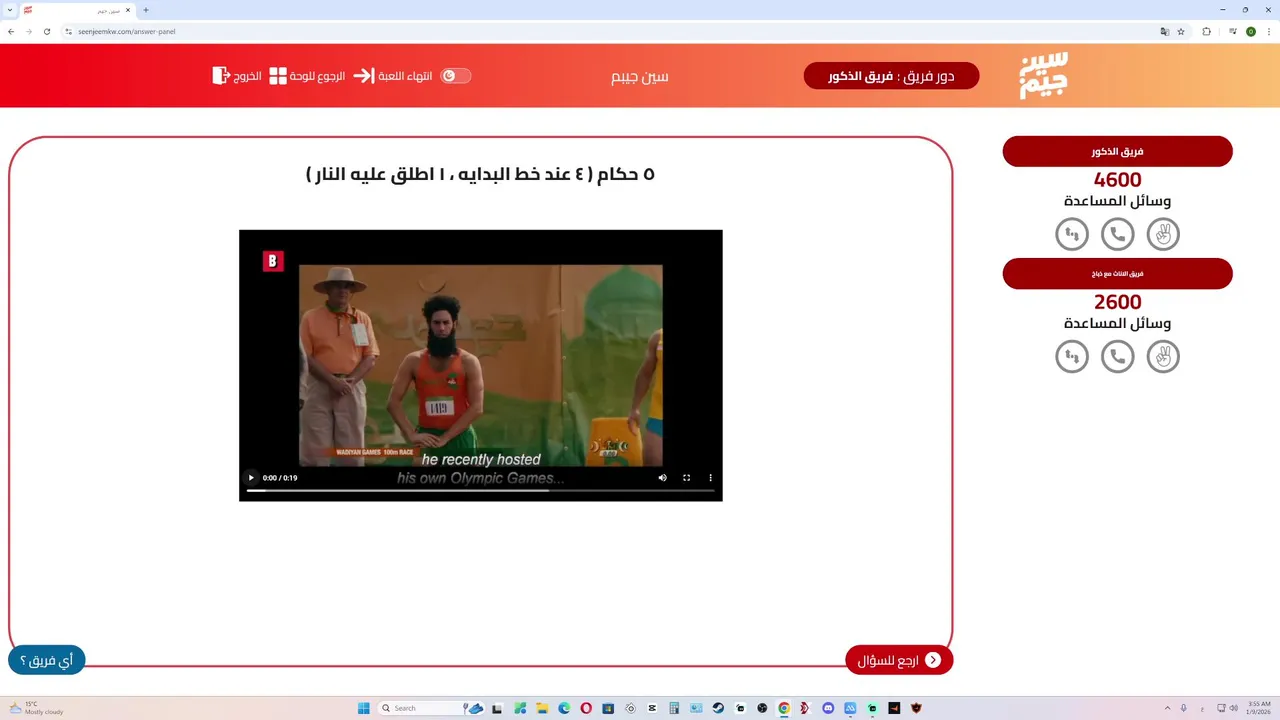Screen dimensions: 1280x720
Task: Select the سين جيم browser tab
Action: pos(78,10)
